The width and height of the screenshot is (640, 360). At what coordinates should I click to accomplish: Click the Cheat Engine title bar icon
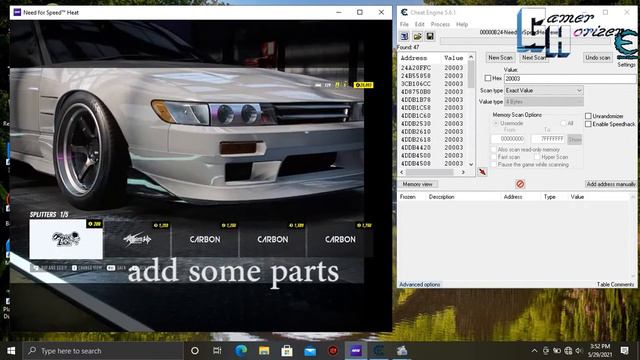point(404,12)
